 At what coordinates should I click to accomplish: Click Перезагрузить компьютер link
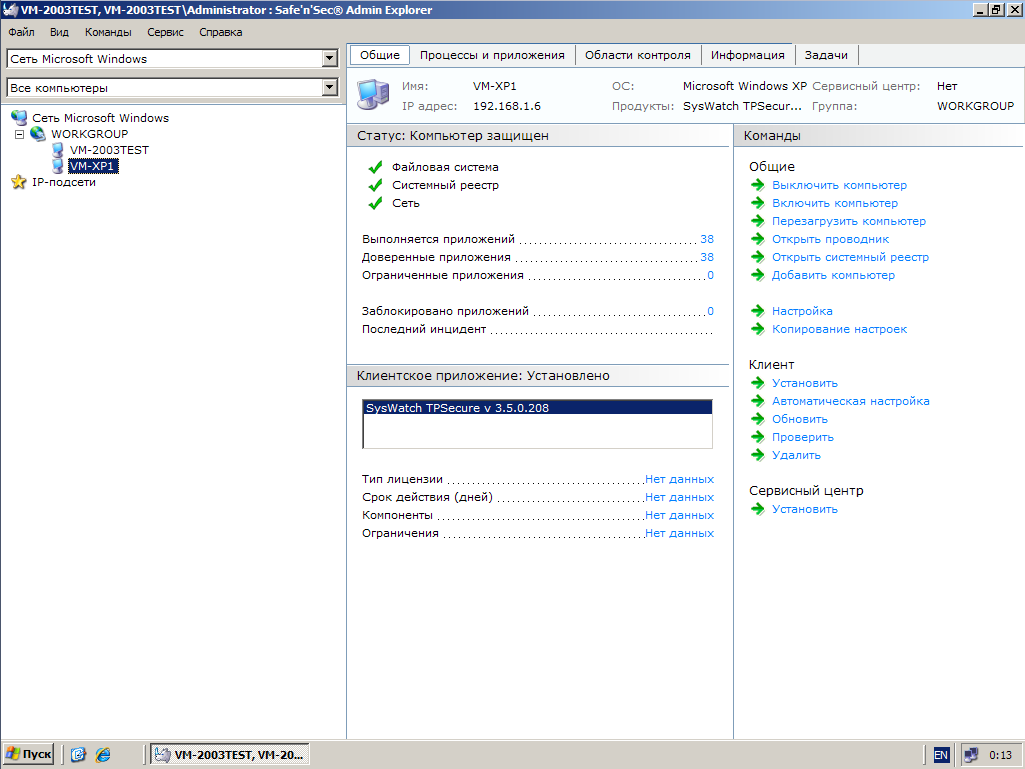849,221
